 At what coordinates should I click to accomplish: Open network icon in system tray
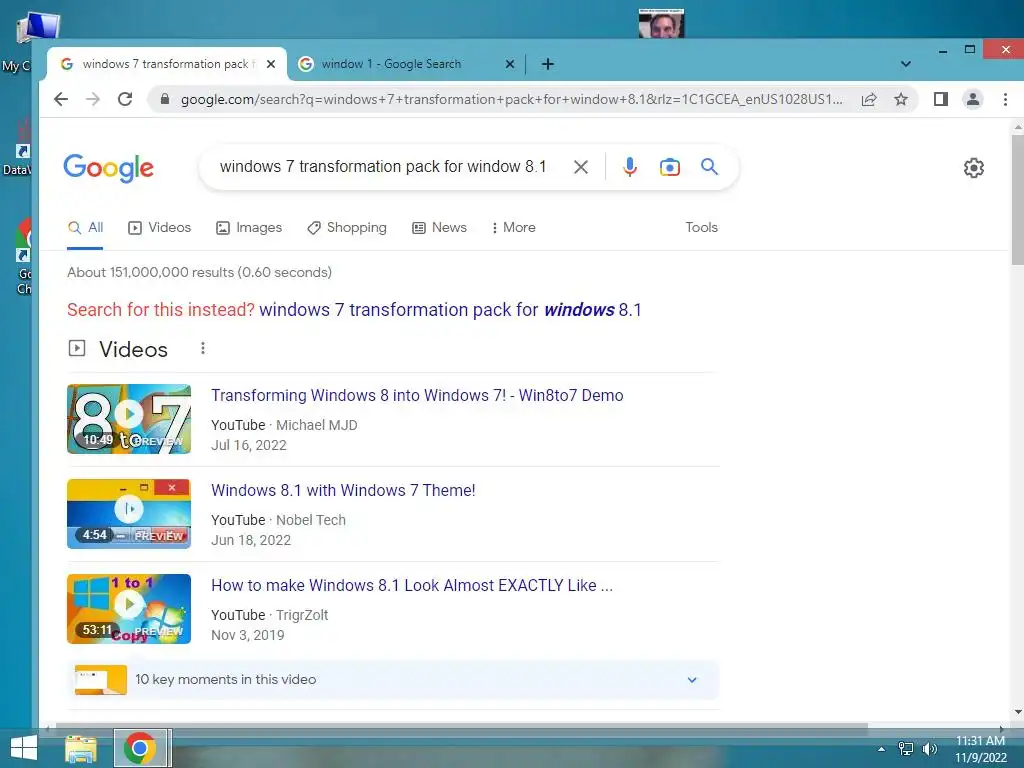[x=906, y=749]
